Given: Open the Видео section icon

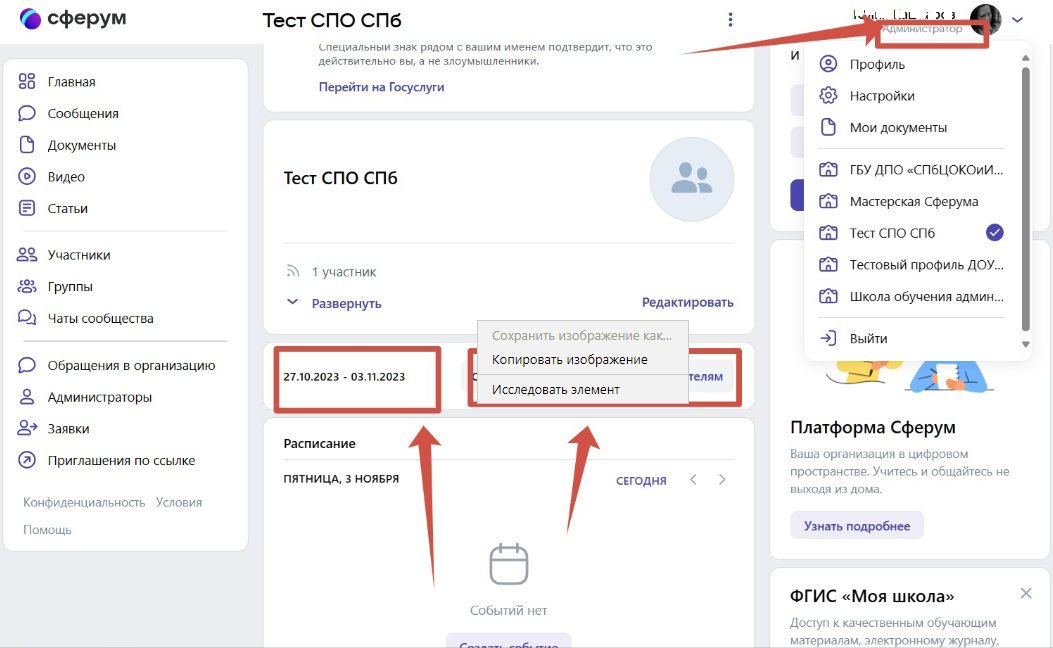Looking at the screenshot, I should [27, 177].
